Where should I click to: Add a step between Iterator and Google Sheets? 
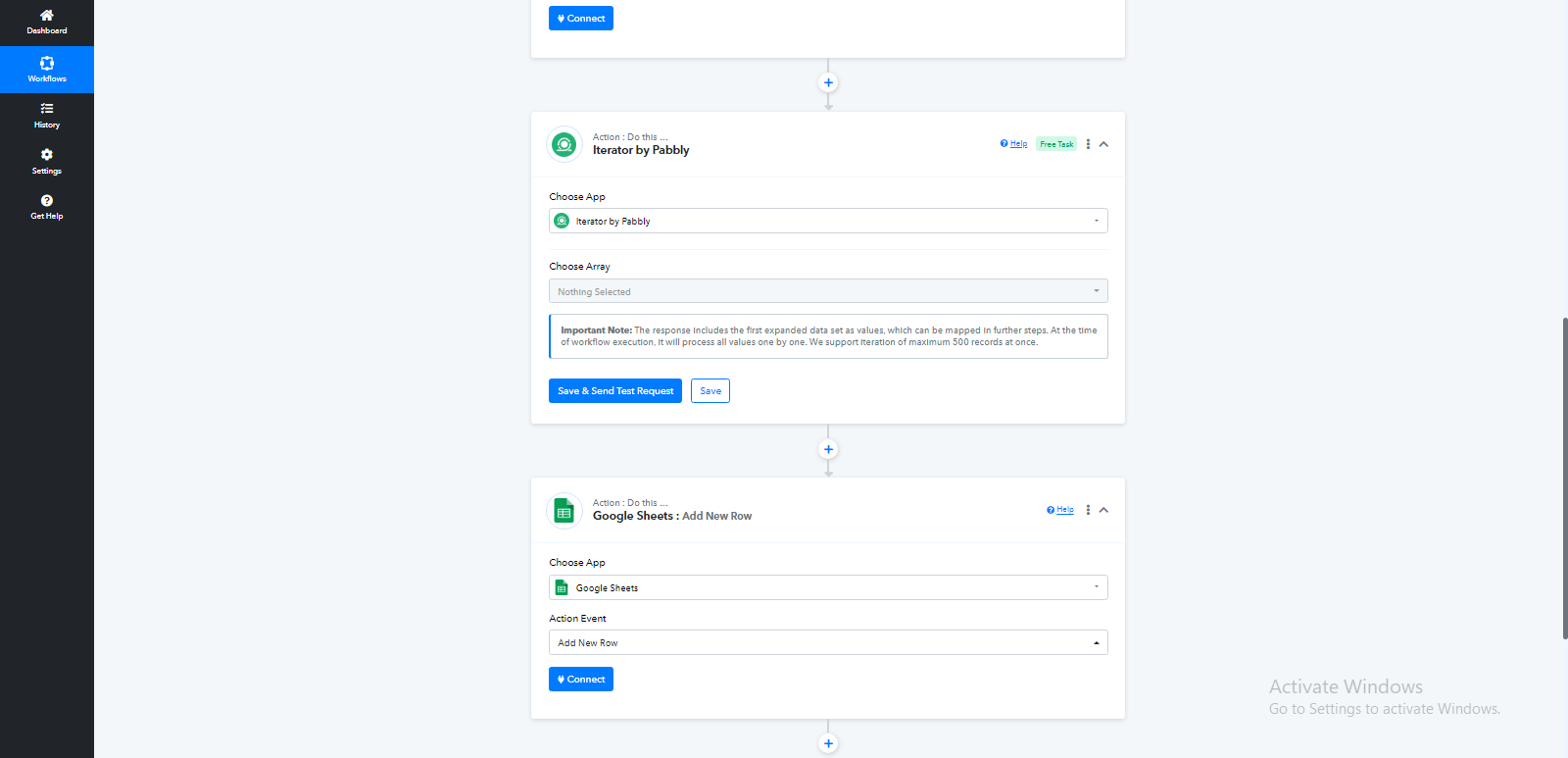click(x=828, y=450)
